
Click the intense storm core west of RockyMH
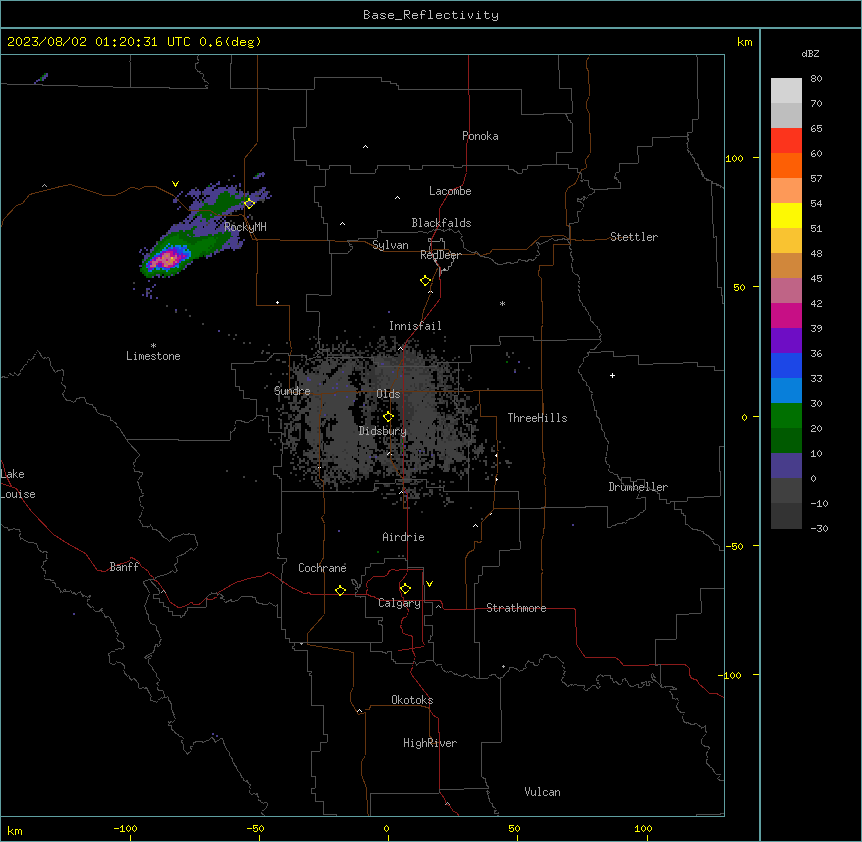click(x=168, y=258)
